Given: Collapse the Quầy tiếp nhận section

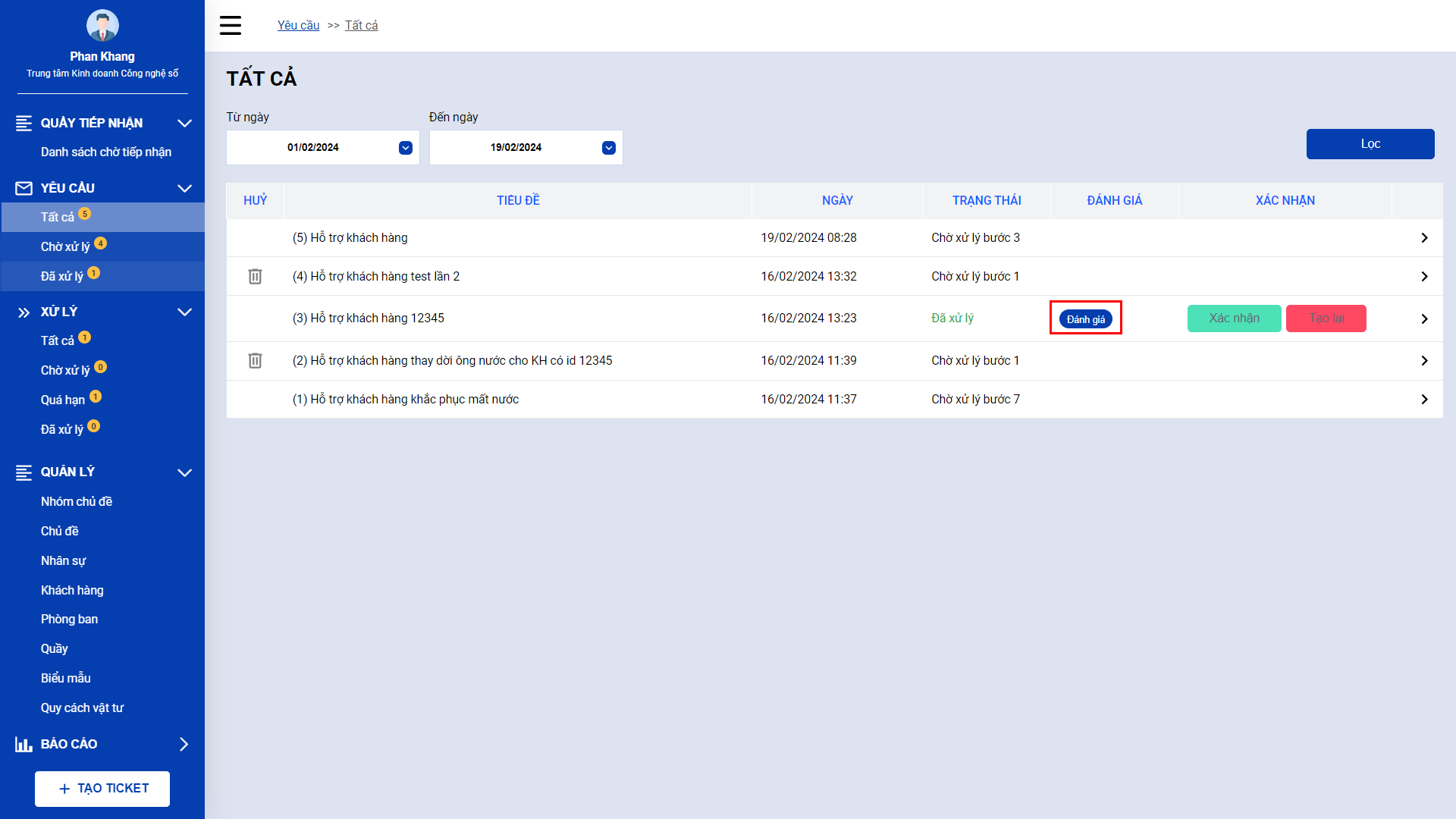Looking at the screenshot, I should [184, 123].
